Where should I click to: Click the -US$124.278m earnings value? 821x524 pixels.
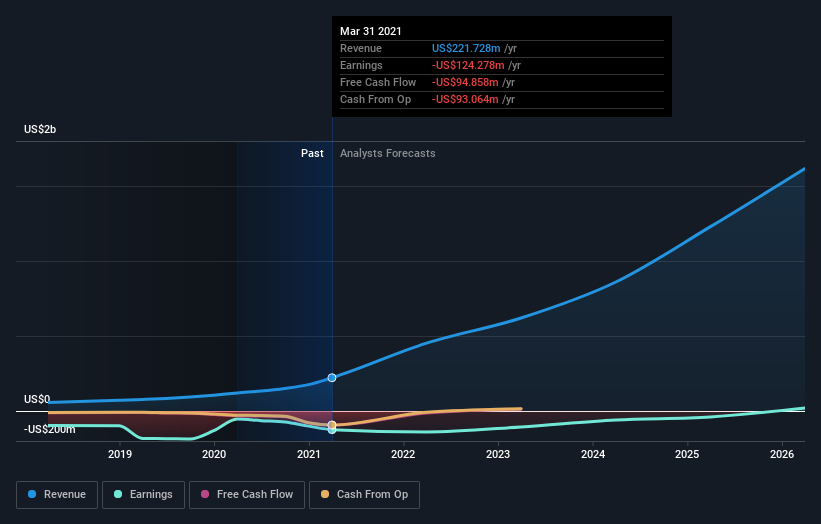click(468, 65)
